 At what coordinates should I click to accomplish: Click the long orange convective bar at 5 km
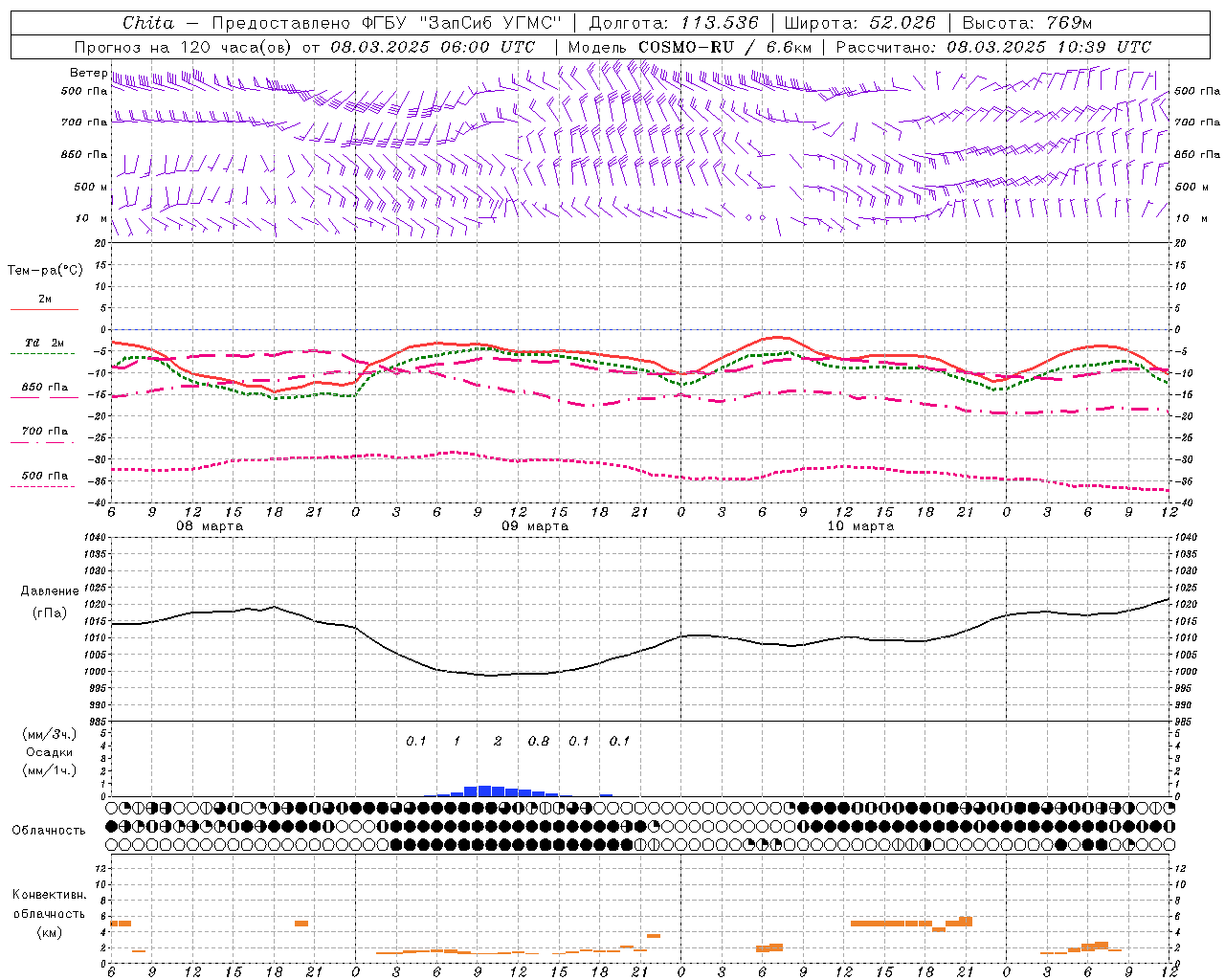891,924
